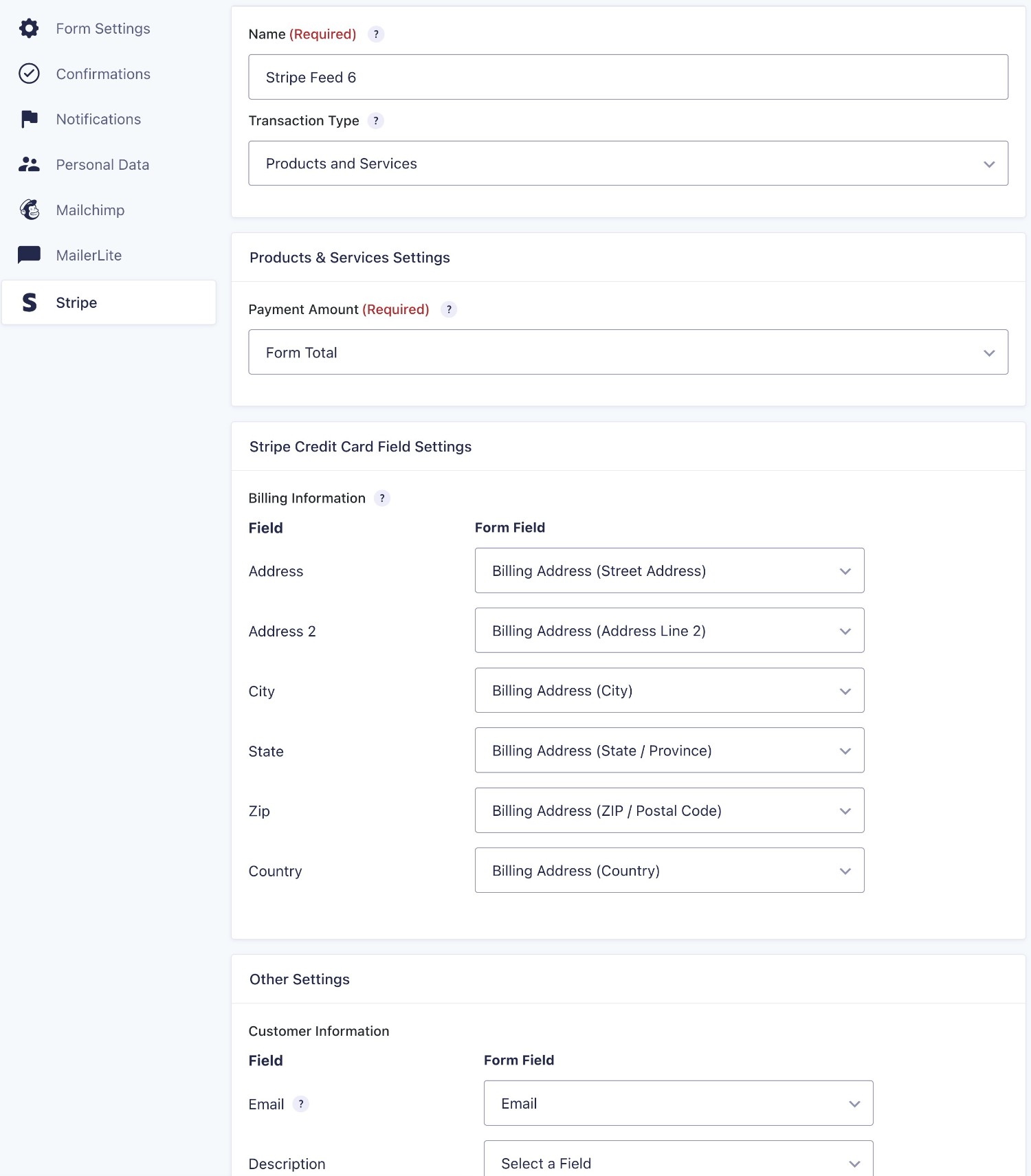The width and height of the screenshot is (1031, 1176).
Task: Open the Payment Amount Form Total dropdown
Action: (x=628, y=352)
